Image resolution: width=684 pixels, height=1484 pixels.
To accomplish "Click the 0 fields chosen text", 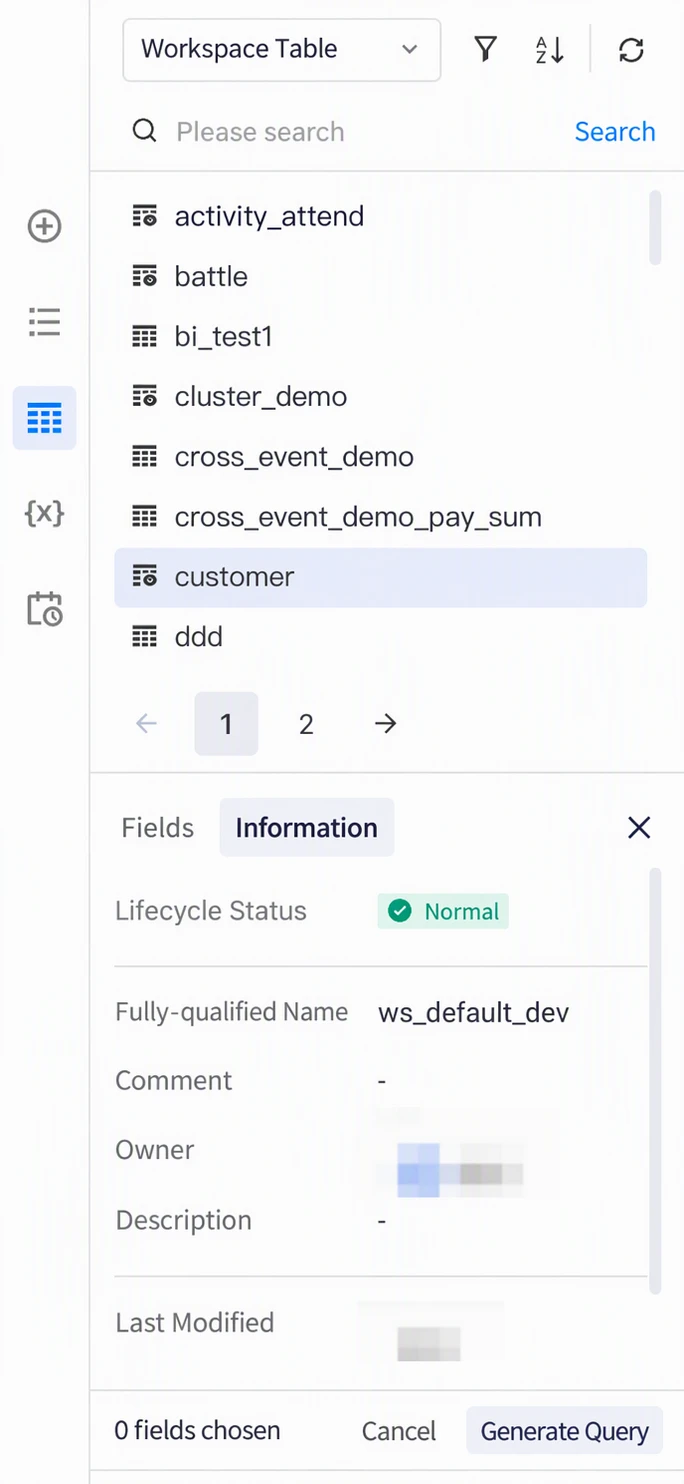I will point(197,1431).
